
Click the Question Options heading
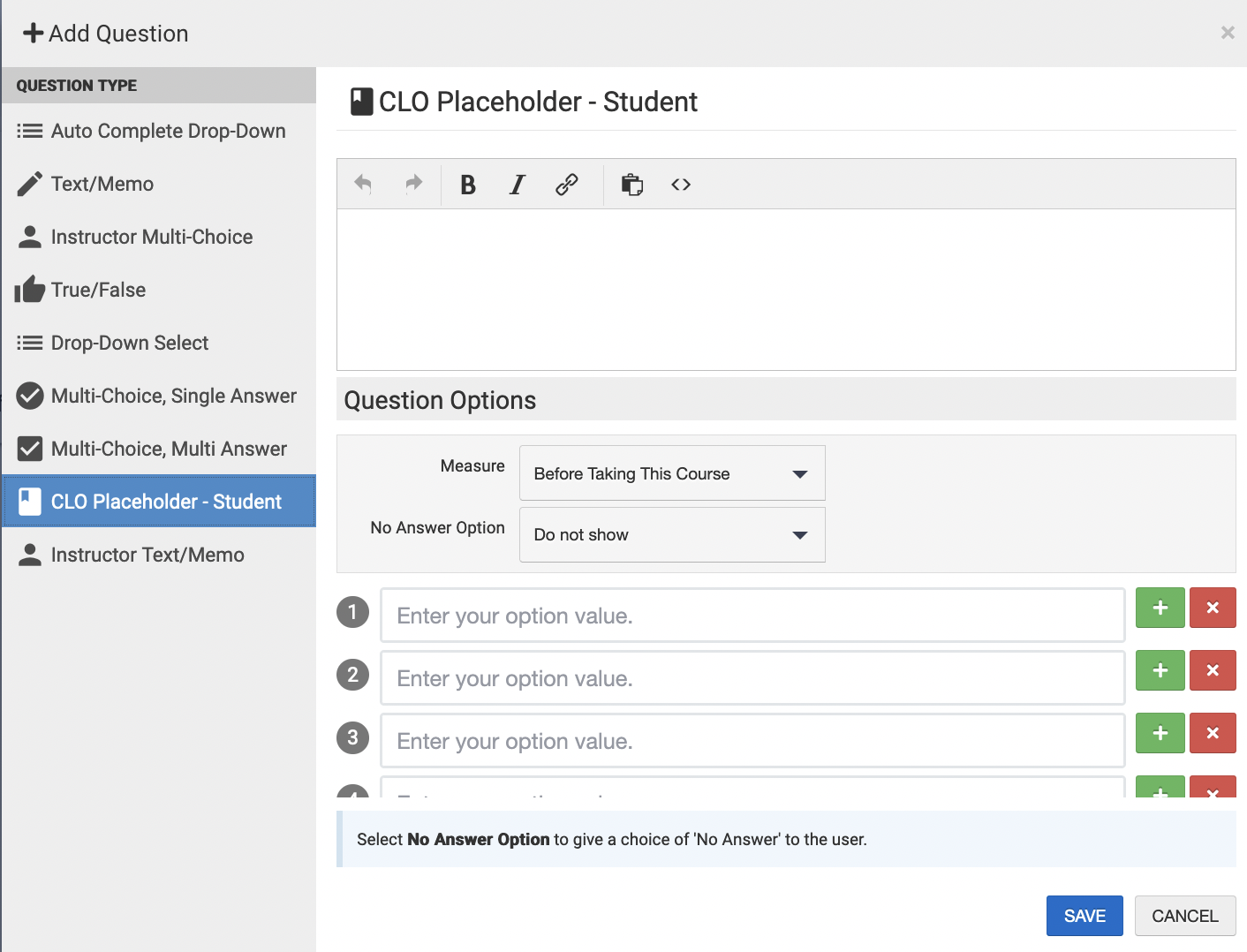tap(440, 400)
